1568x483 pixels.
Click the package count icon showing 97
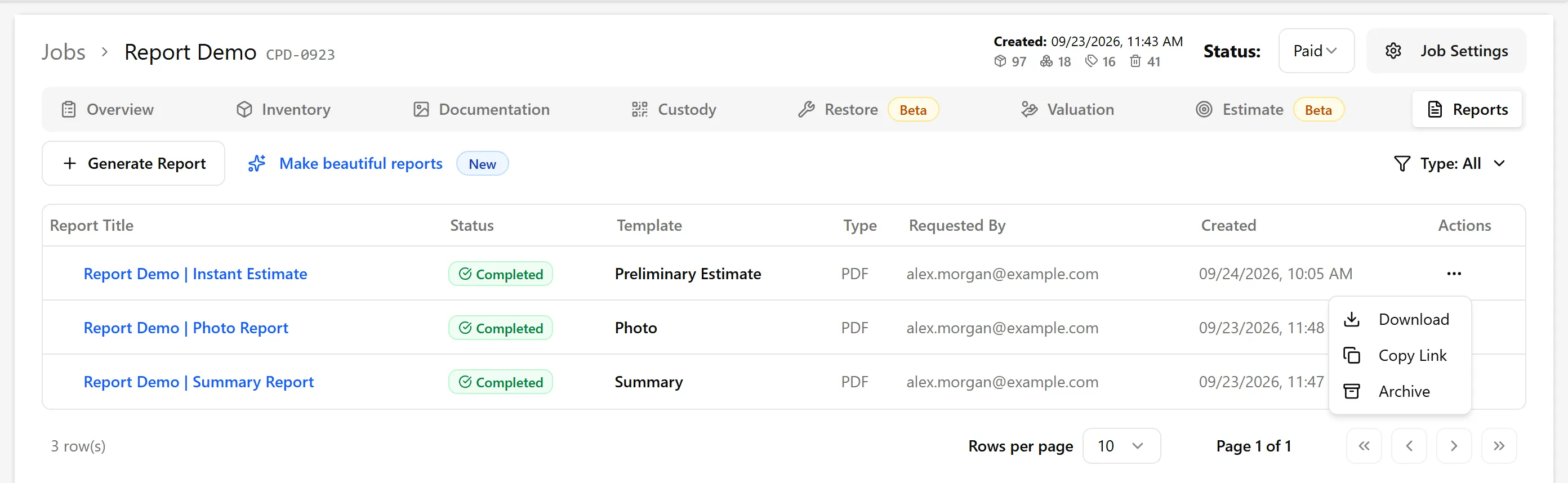(1000, 61)
